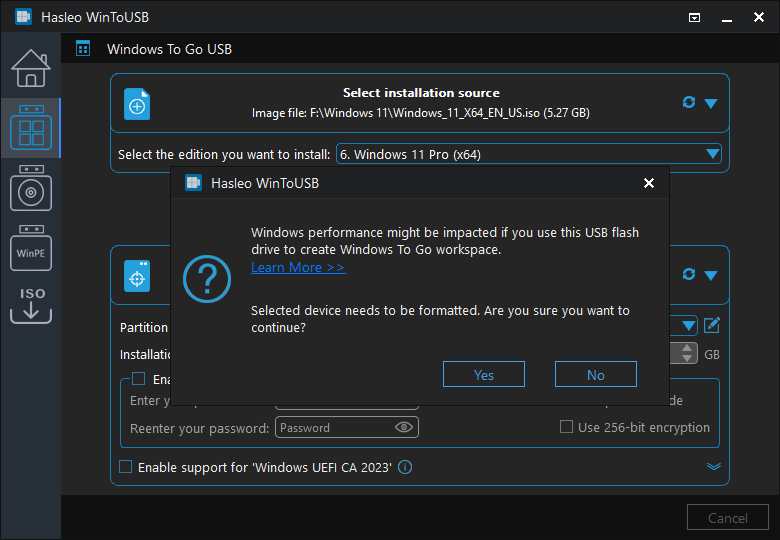Toggle the Enable BitLocker checkbox
Image resolution: width=780 pixels, height=540 pixels.
coord(138,379)
